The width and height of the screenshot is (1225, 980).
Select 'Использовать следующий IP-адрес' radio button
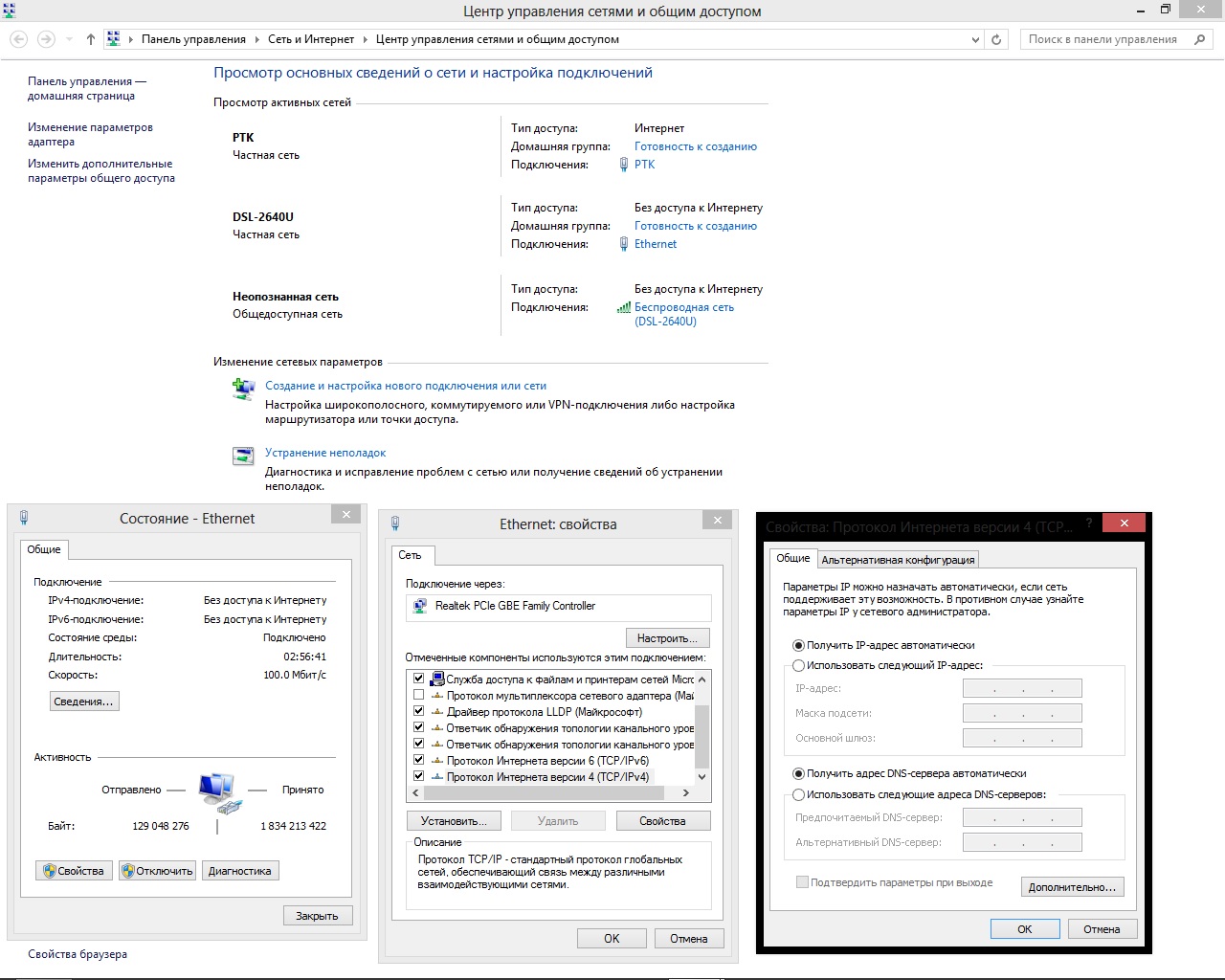click(x=798, y=665)
